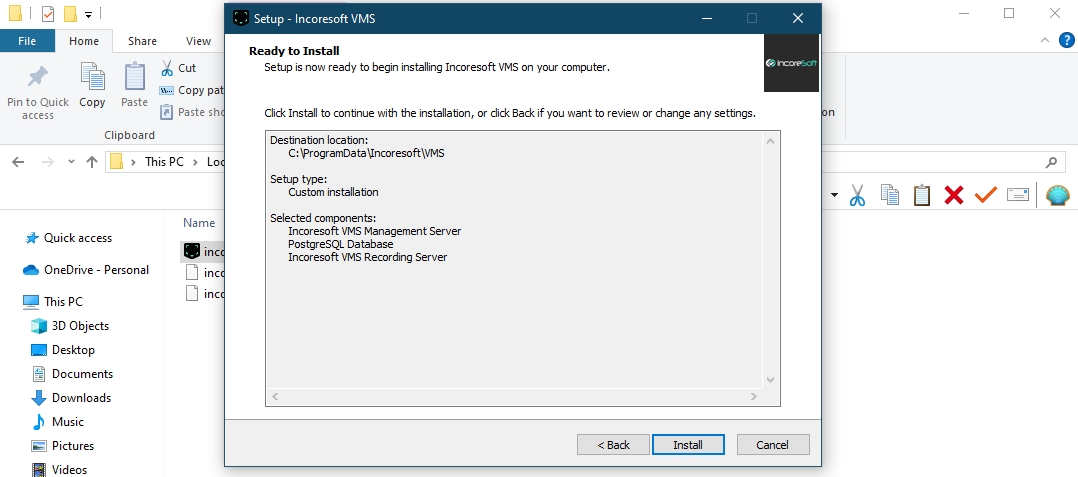
Task: Switch to the Share ribbon tab
Action: (142, 41)
